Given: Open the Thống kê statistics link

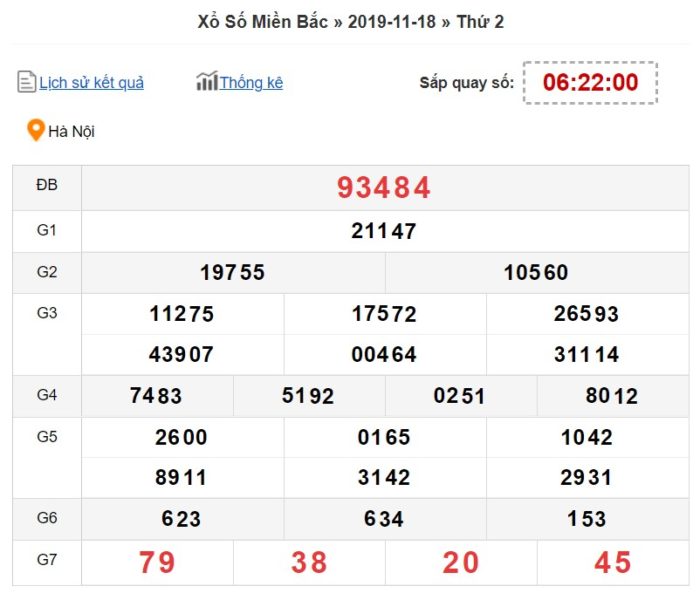Looking at the screenshot, I should point(251,83).
